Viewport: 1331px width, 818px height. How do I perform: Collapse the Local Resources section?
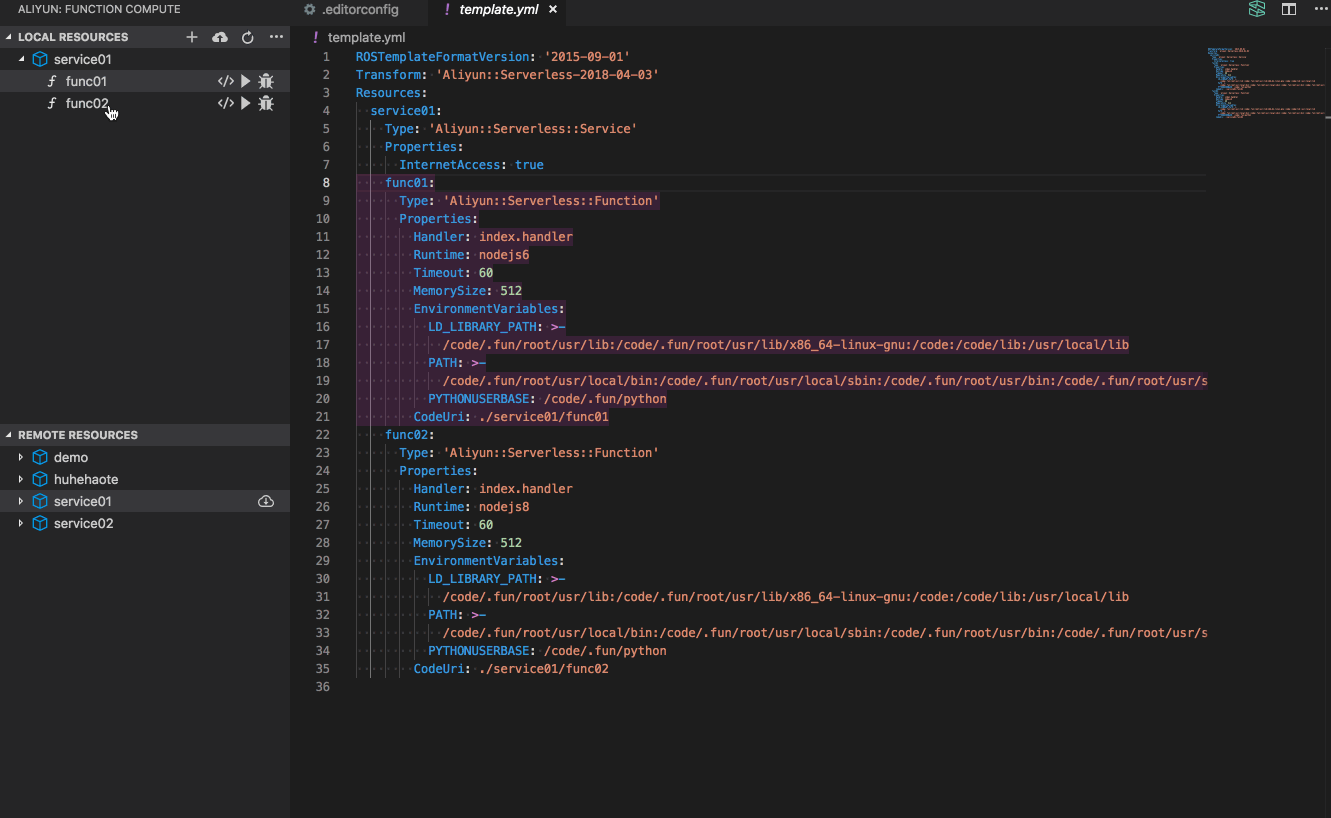click(9, 37)
